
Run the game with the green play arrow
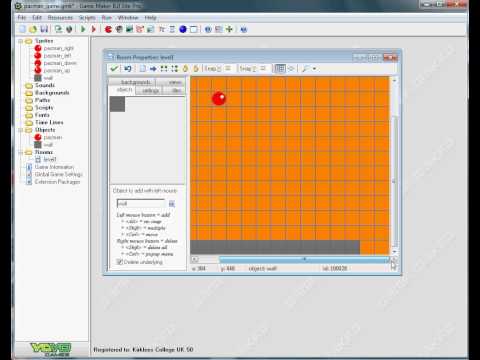(83, 29)
